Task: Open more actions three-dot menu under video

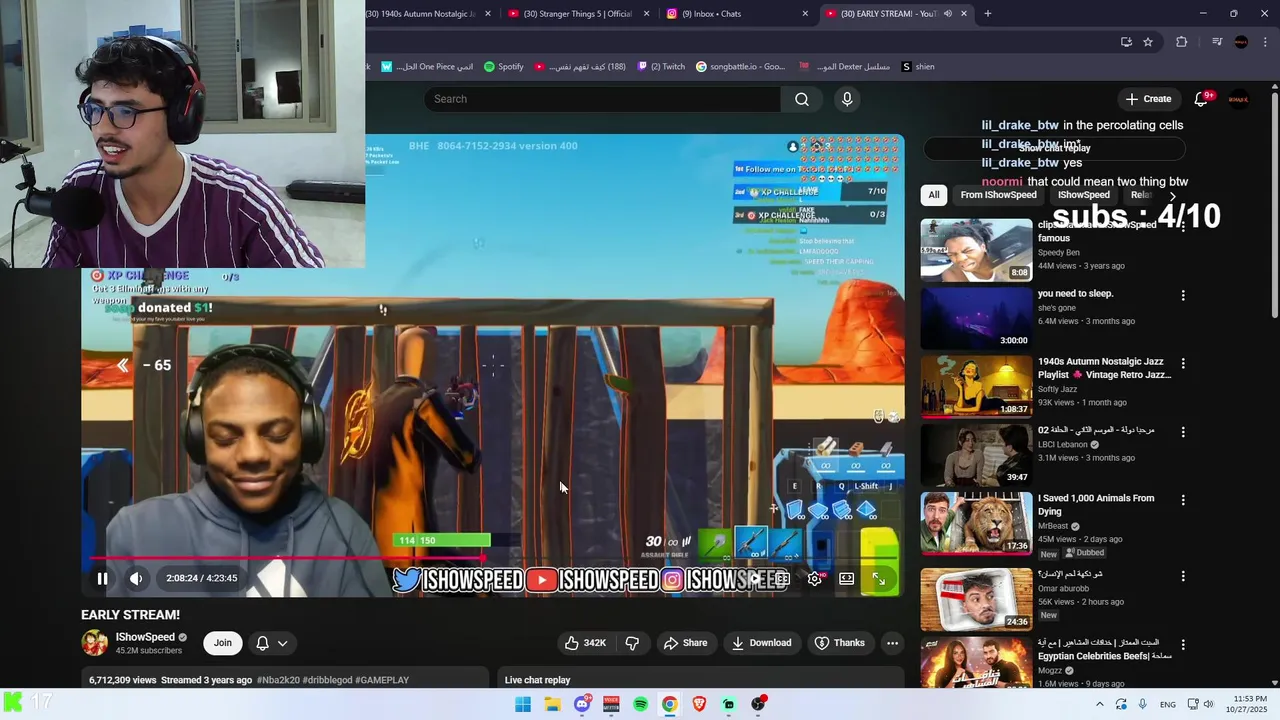Action: pos(892,643)
